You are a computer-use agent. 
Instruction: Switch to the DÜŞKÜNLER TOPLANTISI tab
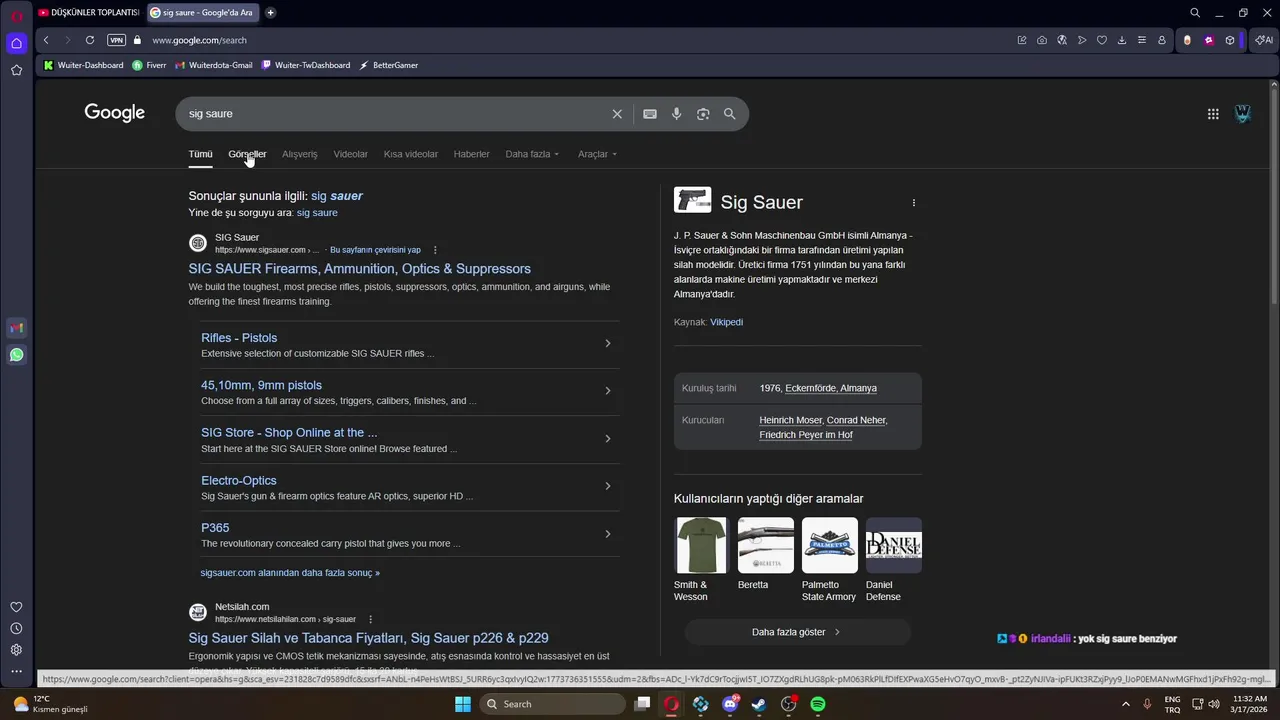88,13
